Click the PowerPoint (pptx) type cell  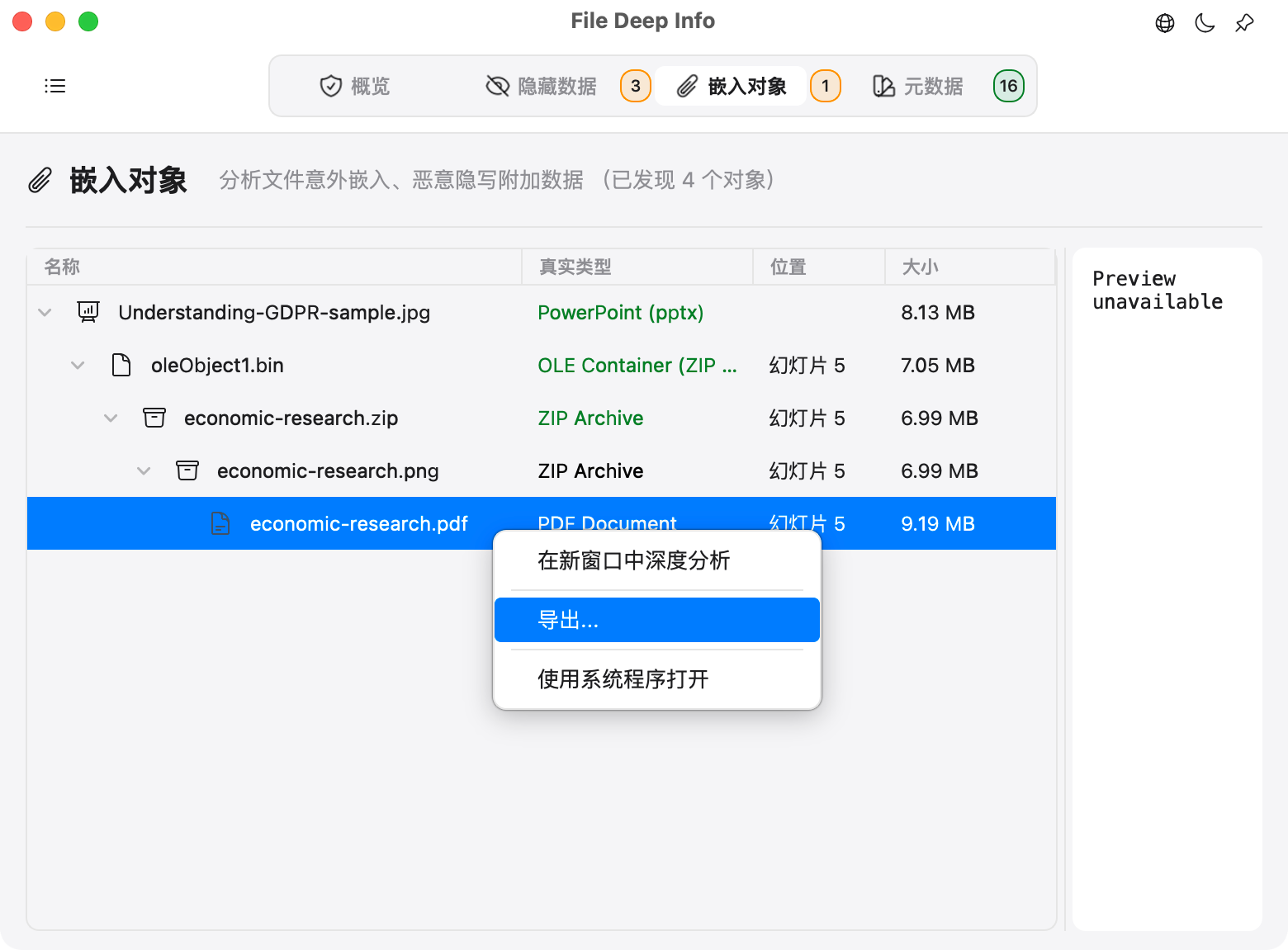621,313
